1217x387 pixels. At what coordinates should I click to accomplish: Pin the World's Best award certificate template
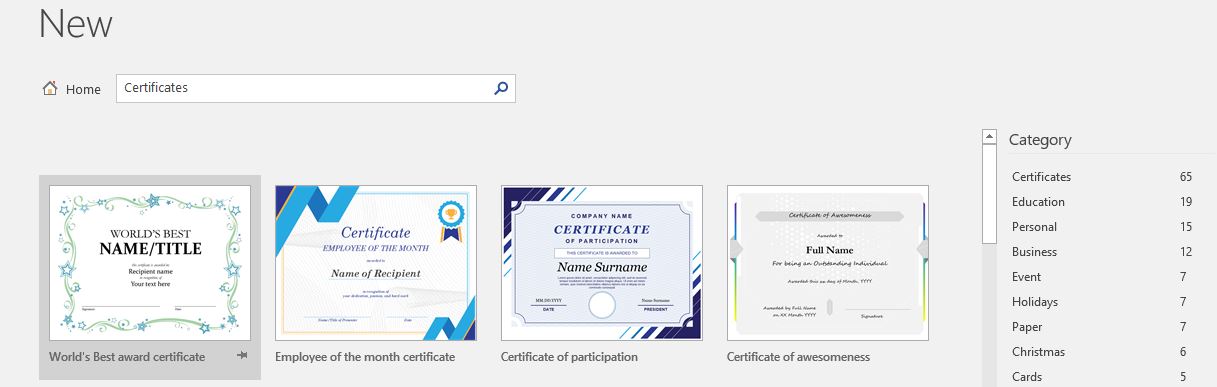tap(242, 356)
